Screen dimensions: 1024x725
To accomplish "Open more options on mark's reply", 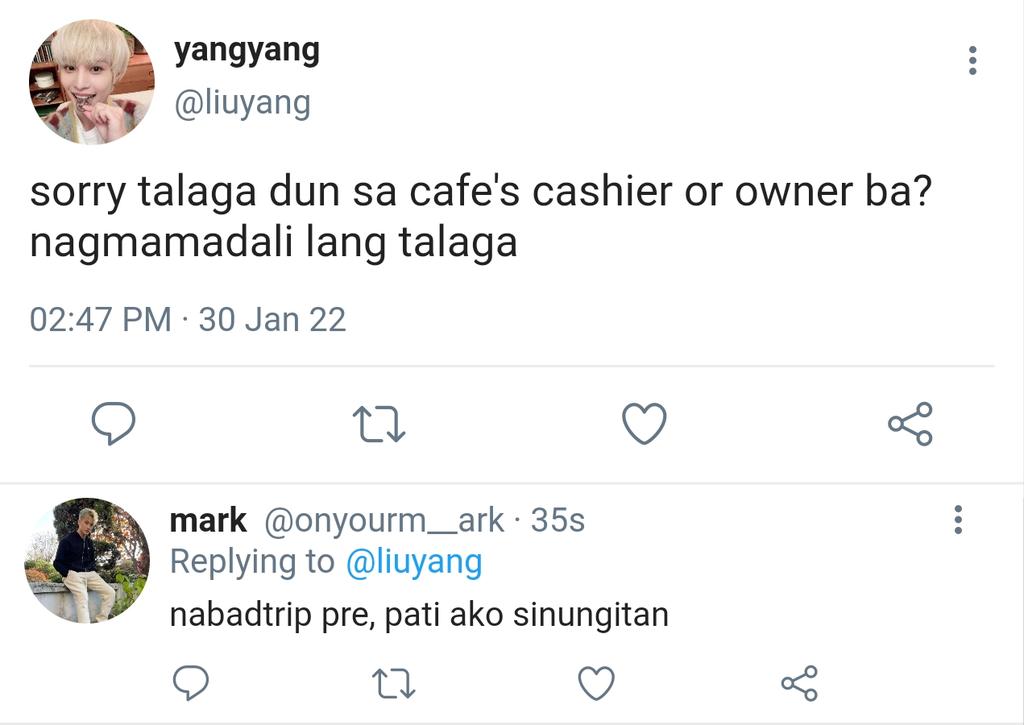I will pos(957,519).
